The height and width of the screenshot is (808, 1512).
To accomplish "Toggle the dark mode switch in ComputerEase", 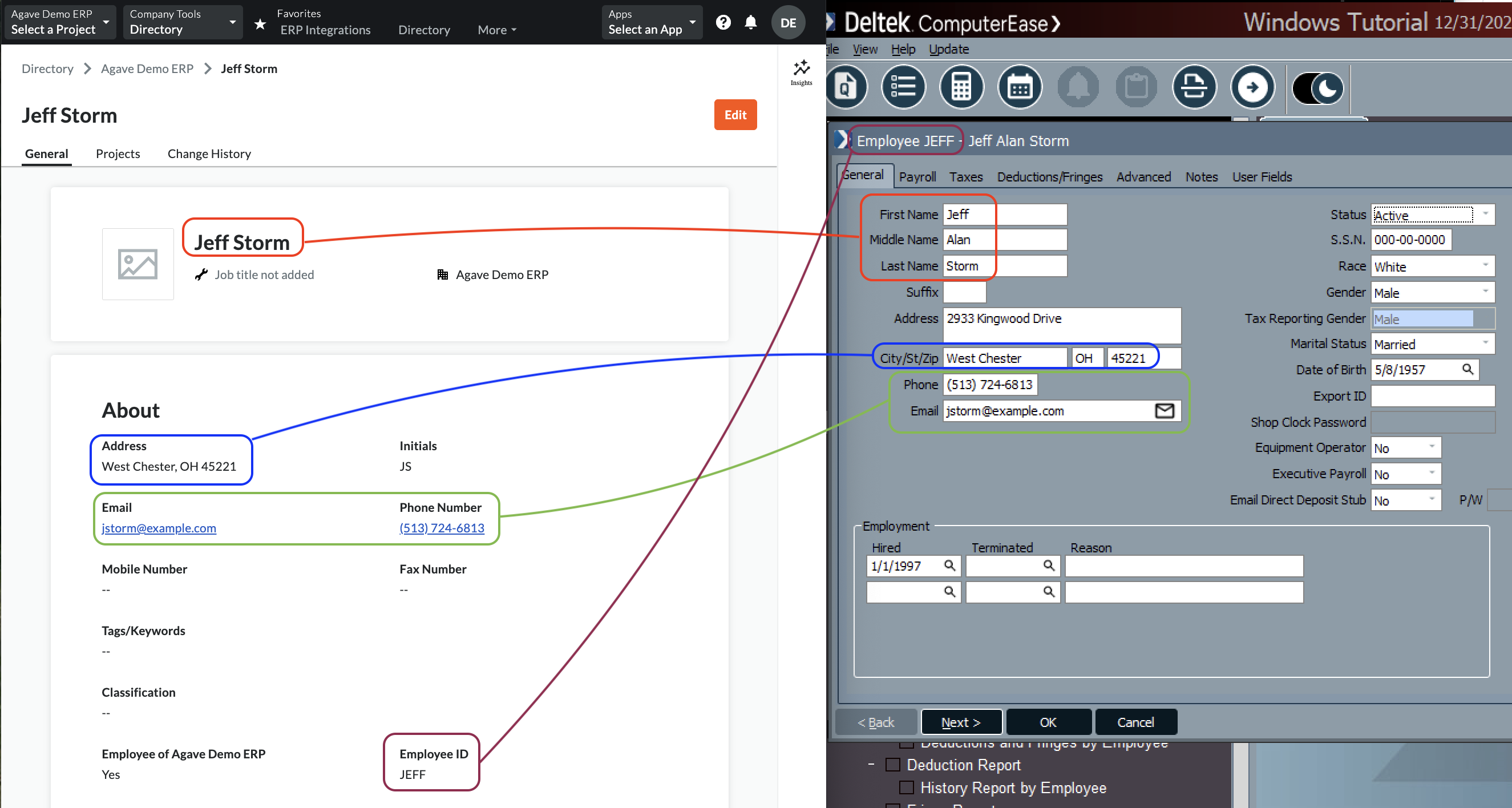I will coord(1316,88).
